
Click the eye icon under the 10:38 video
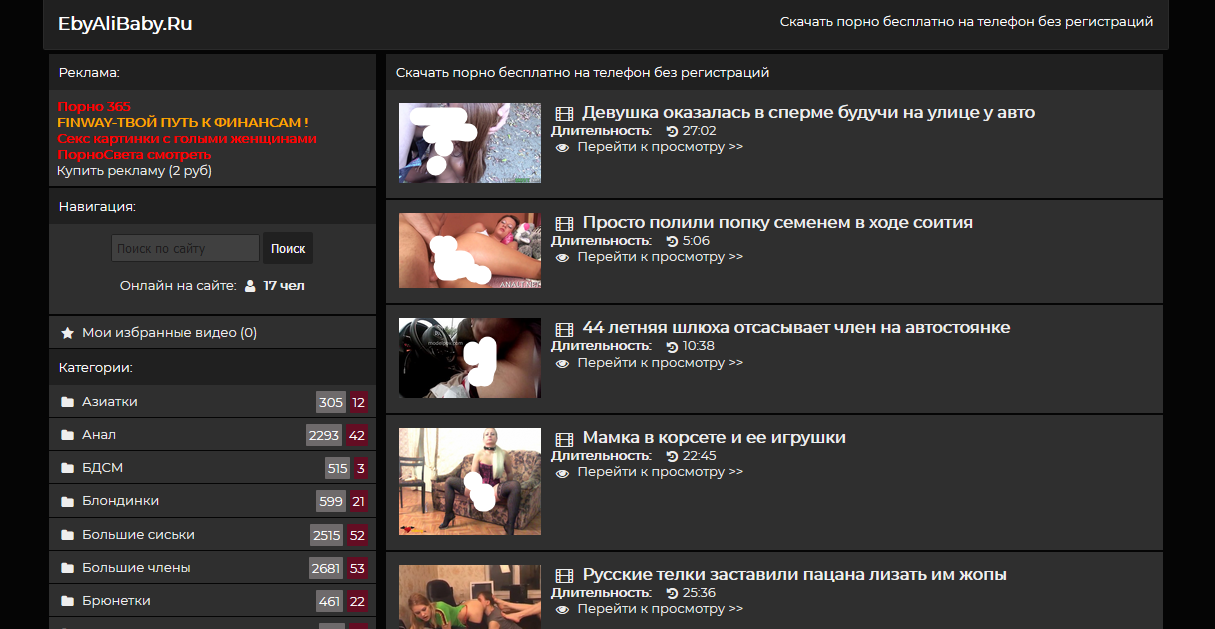(x=562, y=363)
